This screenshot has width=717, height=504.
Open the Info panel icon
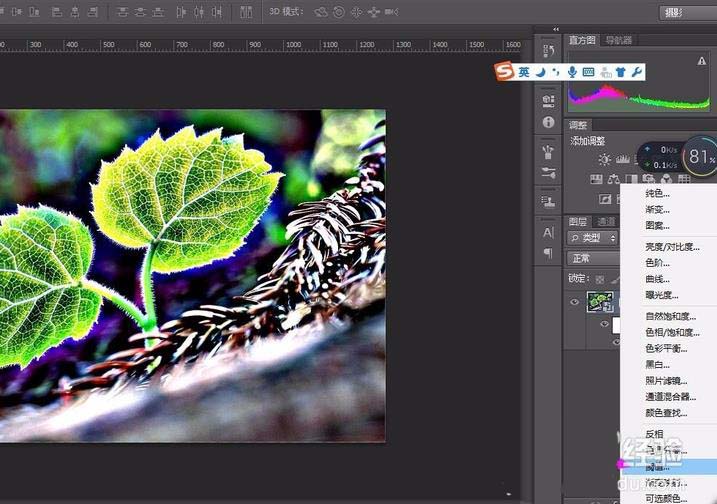[548, 122]
